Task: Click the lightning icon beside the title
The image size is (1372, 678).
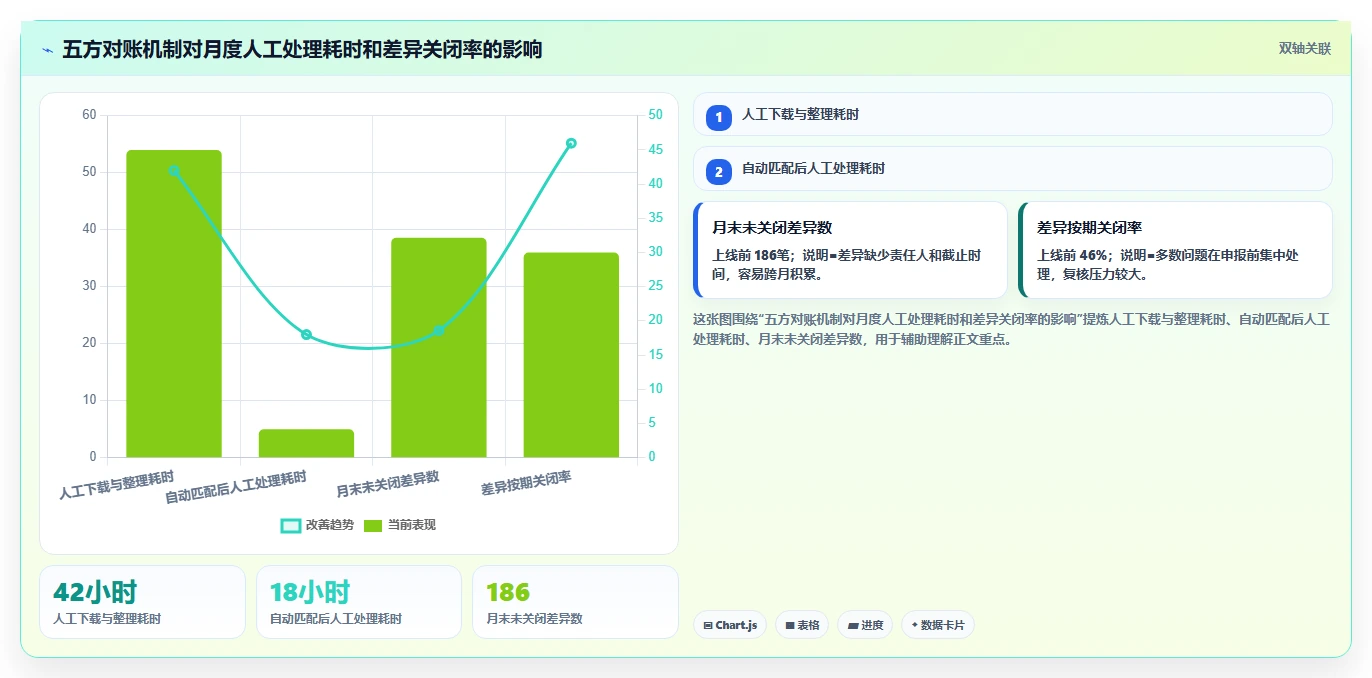Action: (47, 50)
